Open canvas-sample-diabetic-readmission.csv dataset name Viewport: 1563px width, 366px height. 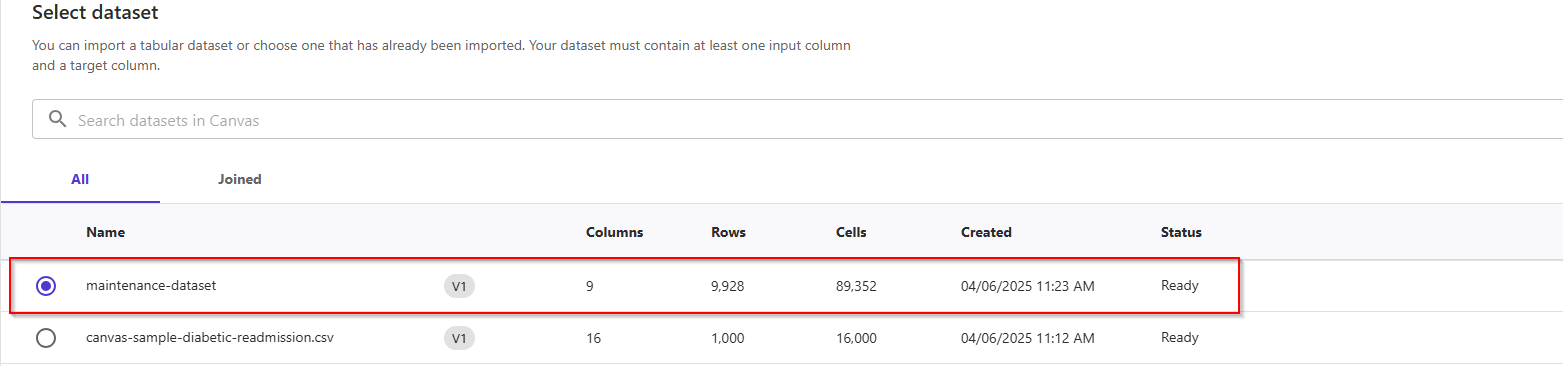(210, 338)
